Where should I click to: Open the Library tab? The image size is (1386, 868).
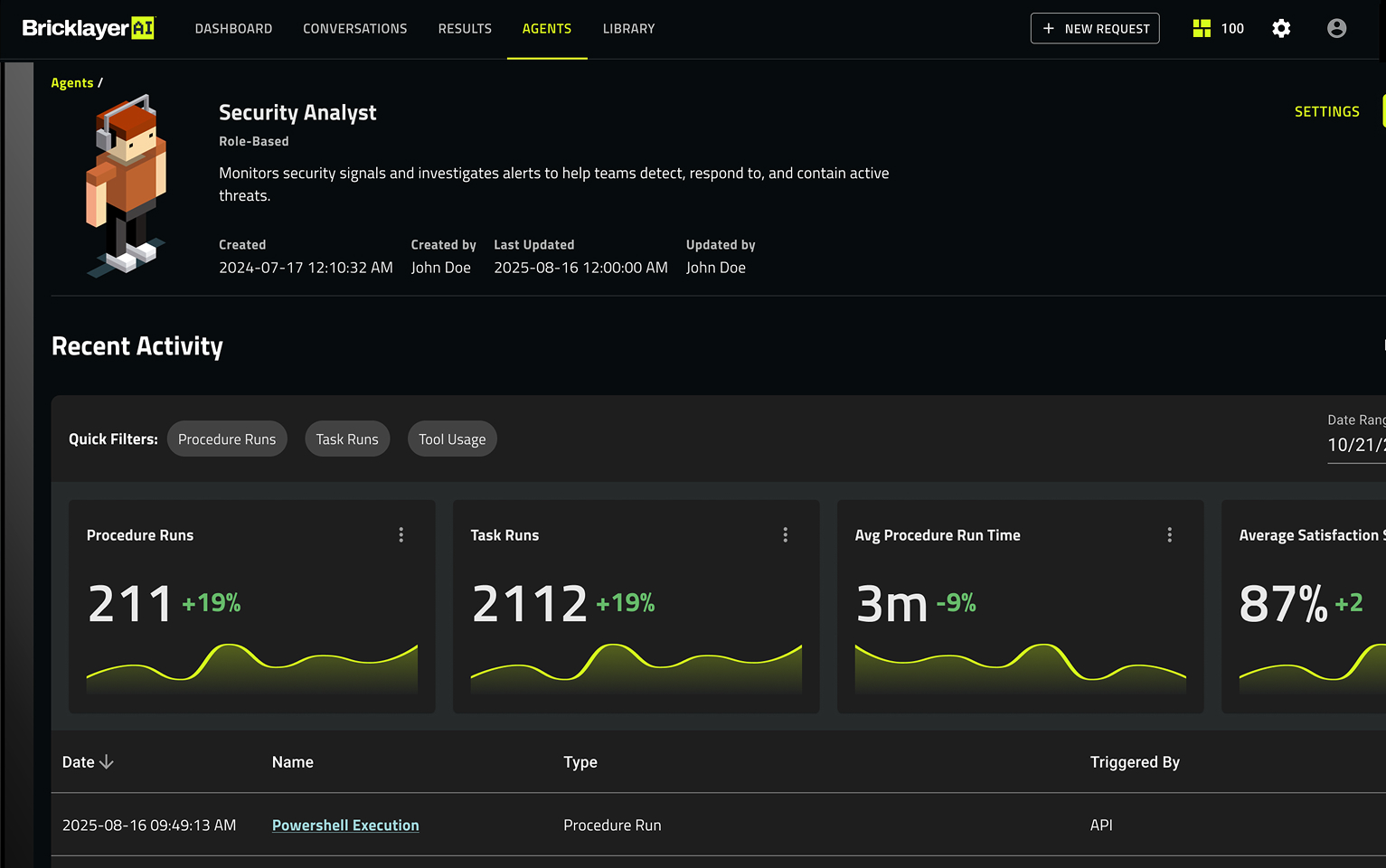click(x=628, y=29)
